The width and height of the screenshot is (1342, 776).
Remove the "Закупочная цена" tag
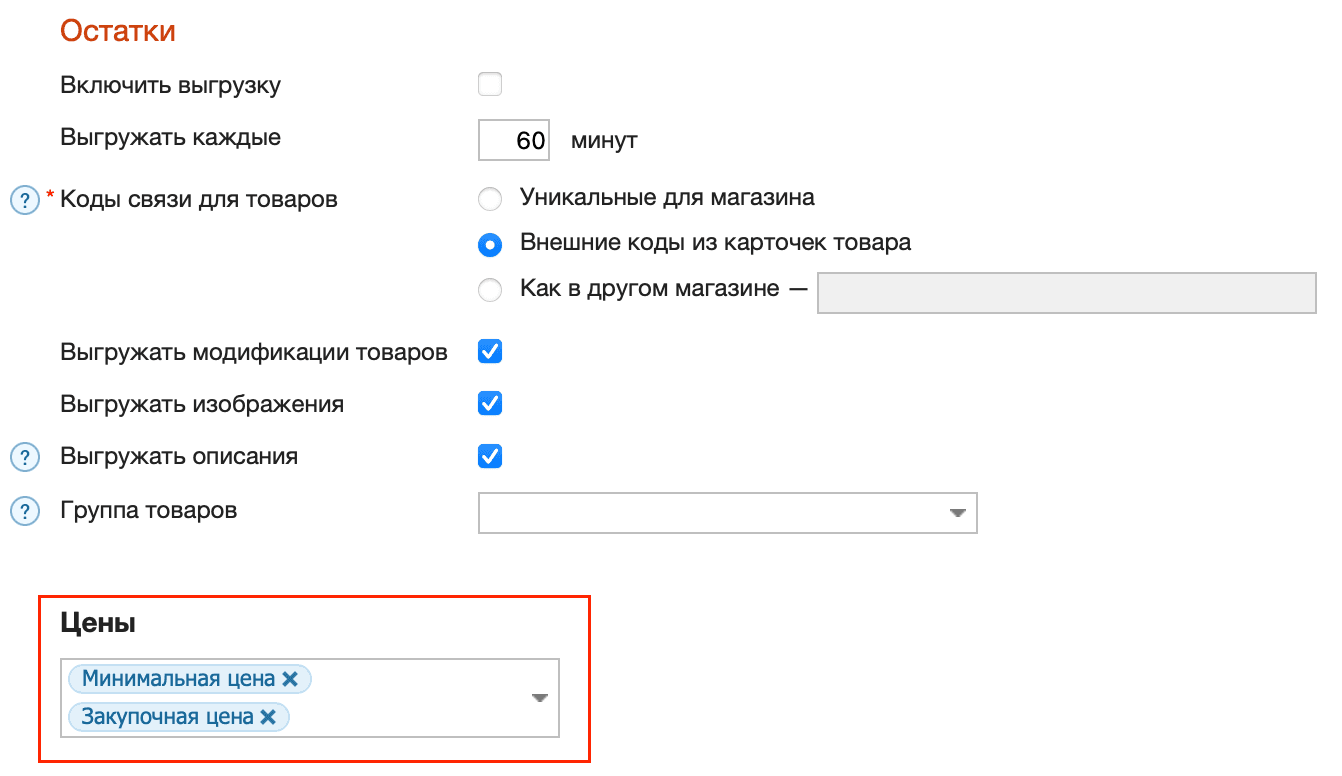point(268,716)
